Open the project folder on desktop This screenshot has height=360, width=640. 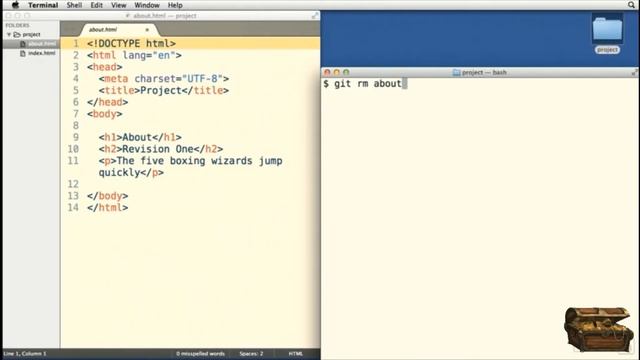tap(607, 33)
